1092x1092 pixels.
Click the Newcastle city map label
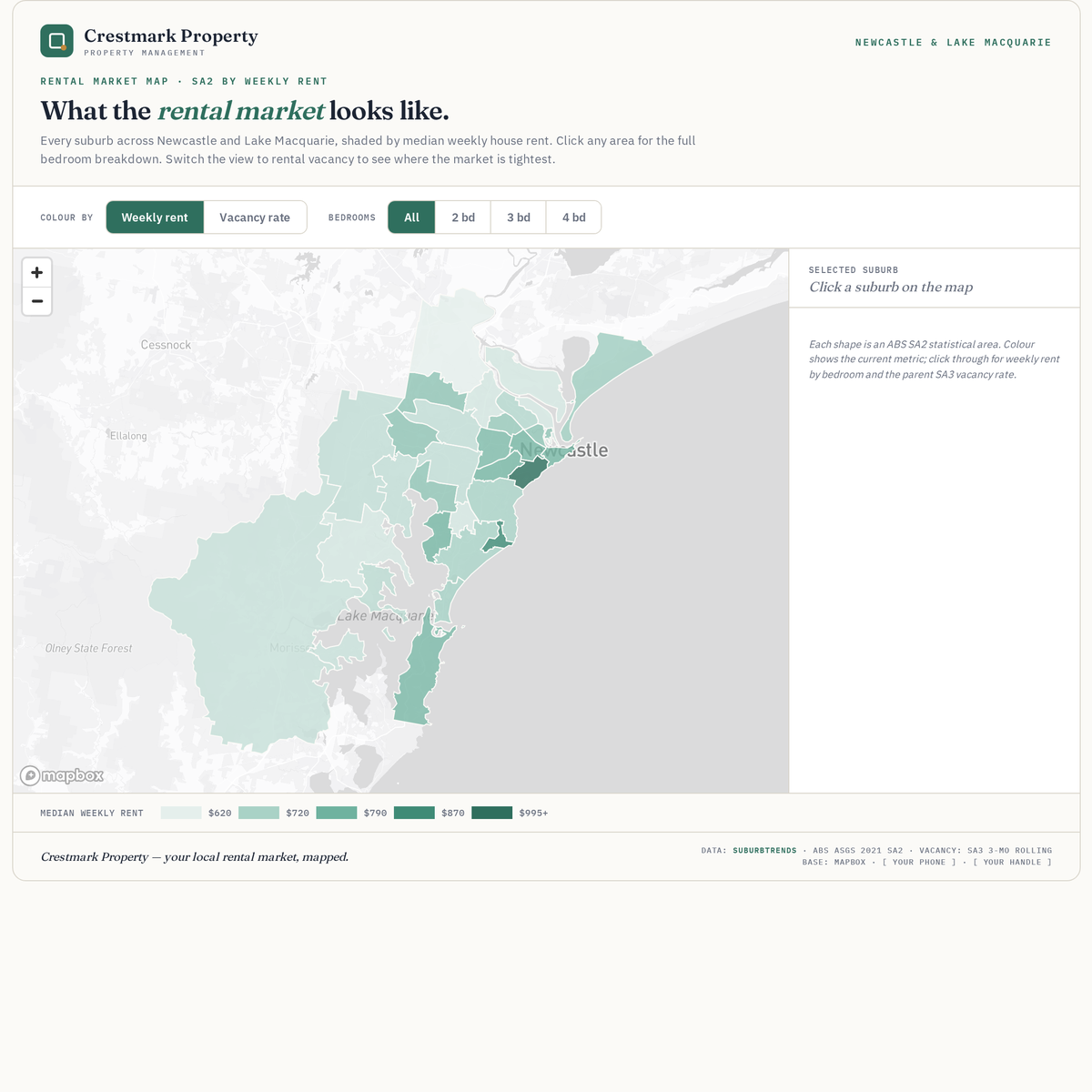coord(564,450)
